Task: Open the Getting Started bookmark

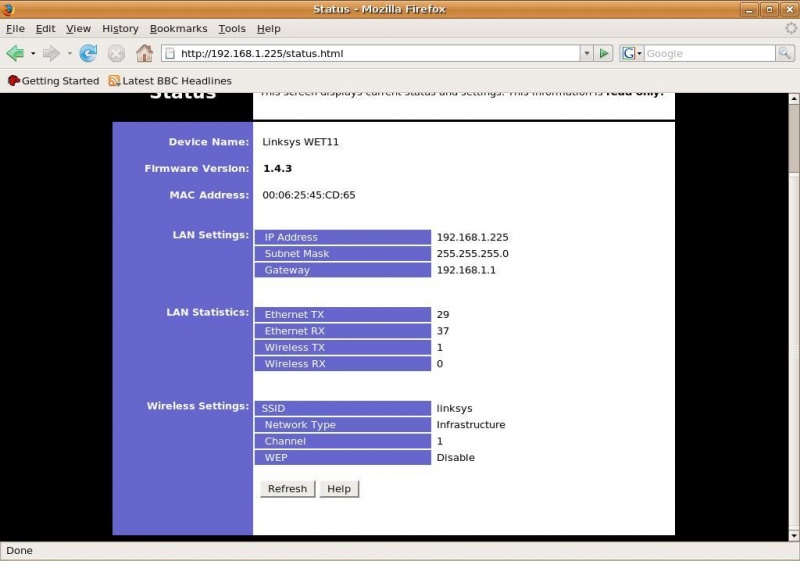Action: coord(53,81)
